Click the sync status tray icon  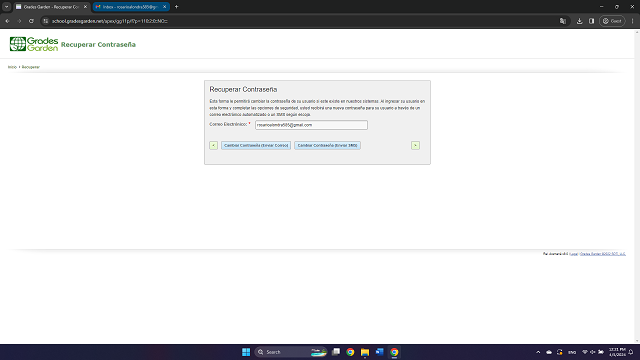[x=560, y=352]
